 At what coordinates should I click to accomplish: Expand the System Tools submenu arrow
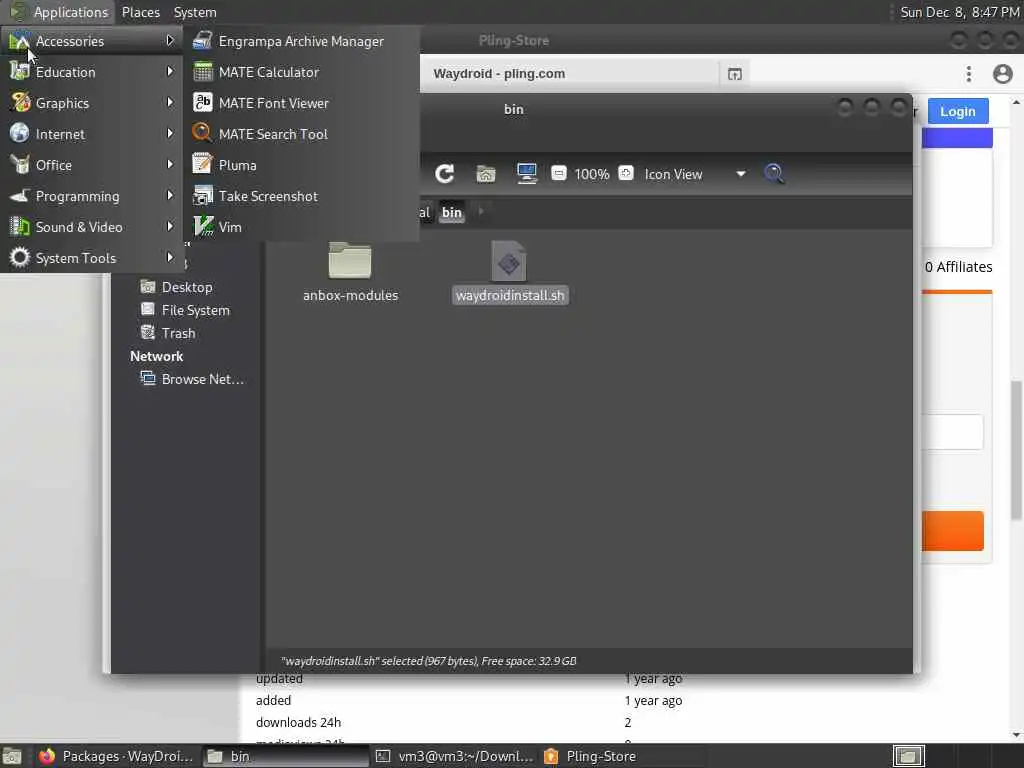pos(170,257)
